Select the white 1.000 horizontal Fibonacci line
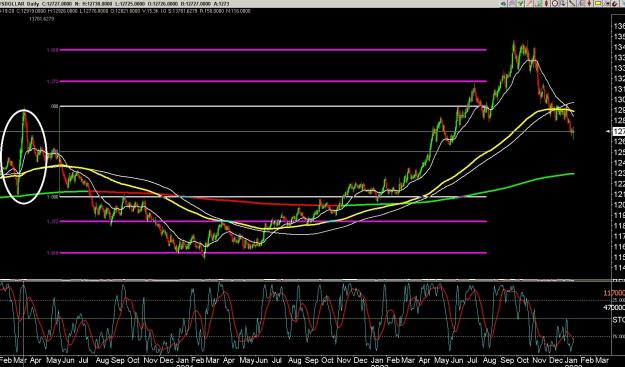 (x=273, y=196)
